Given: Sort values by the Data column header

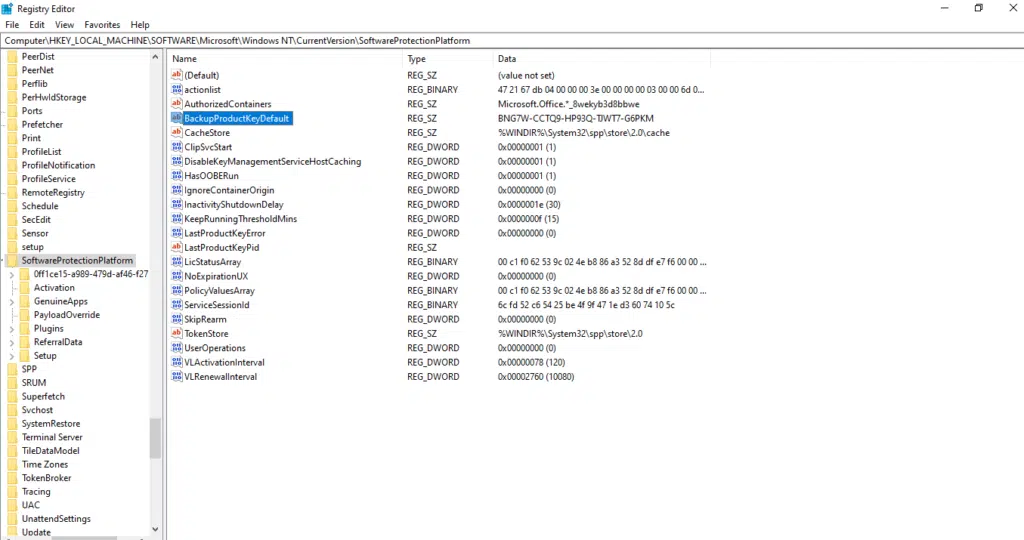Looking at the screenshot, I should pyautogui.click(x=602, y=59).
